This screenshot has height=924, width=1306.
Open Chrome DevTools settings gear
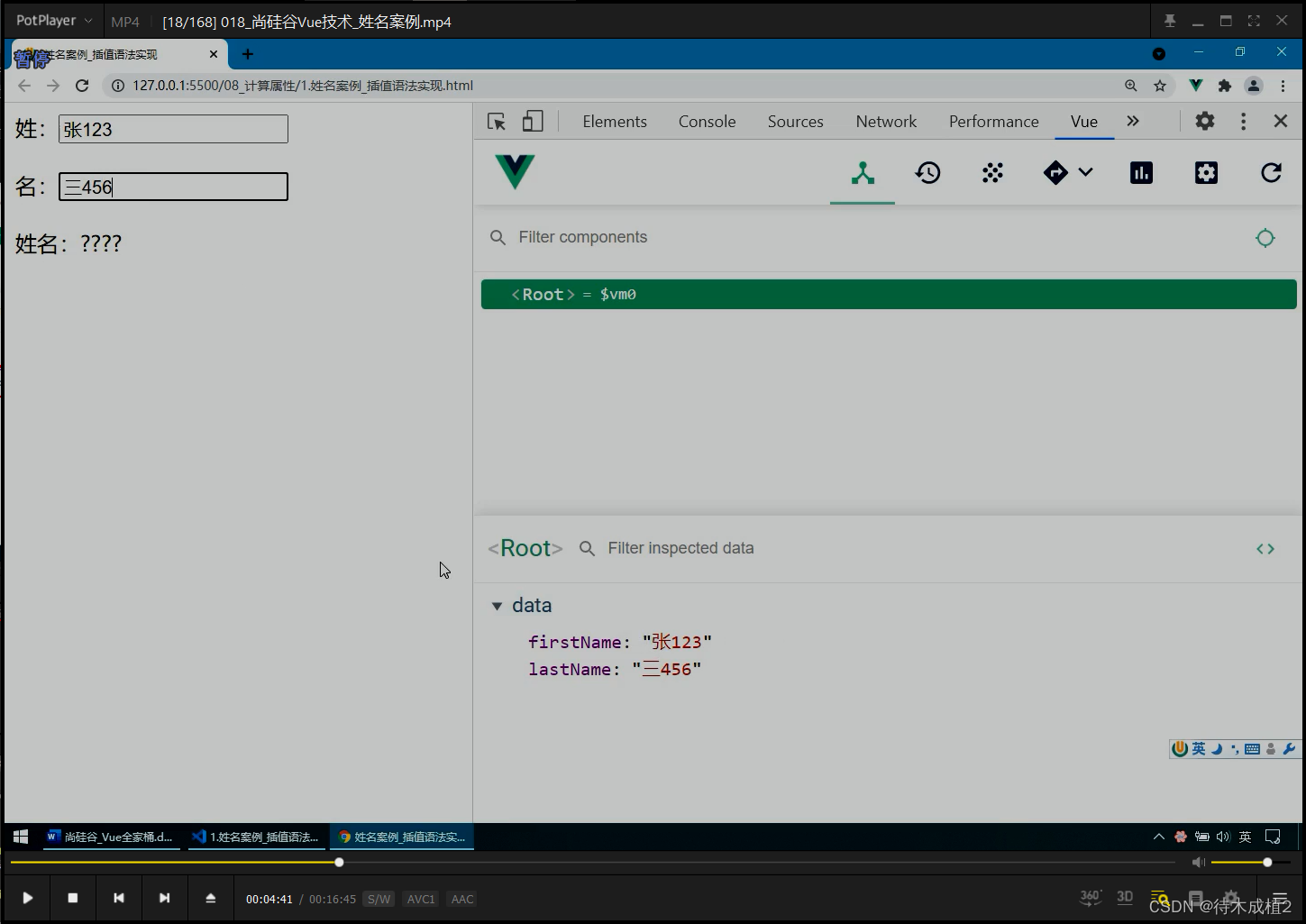(1205, 121)
